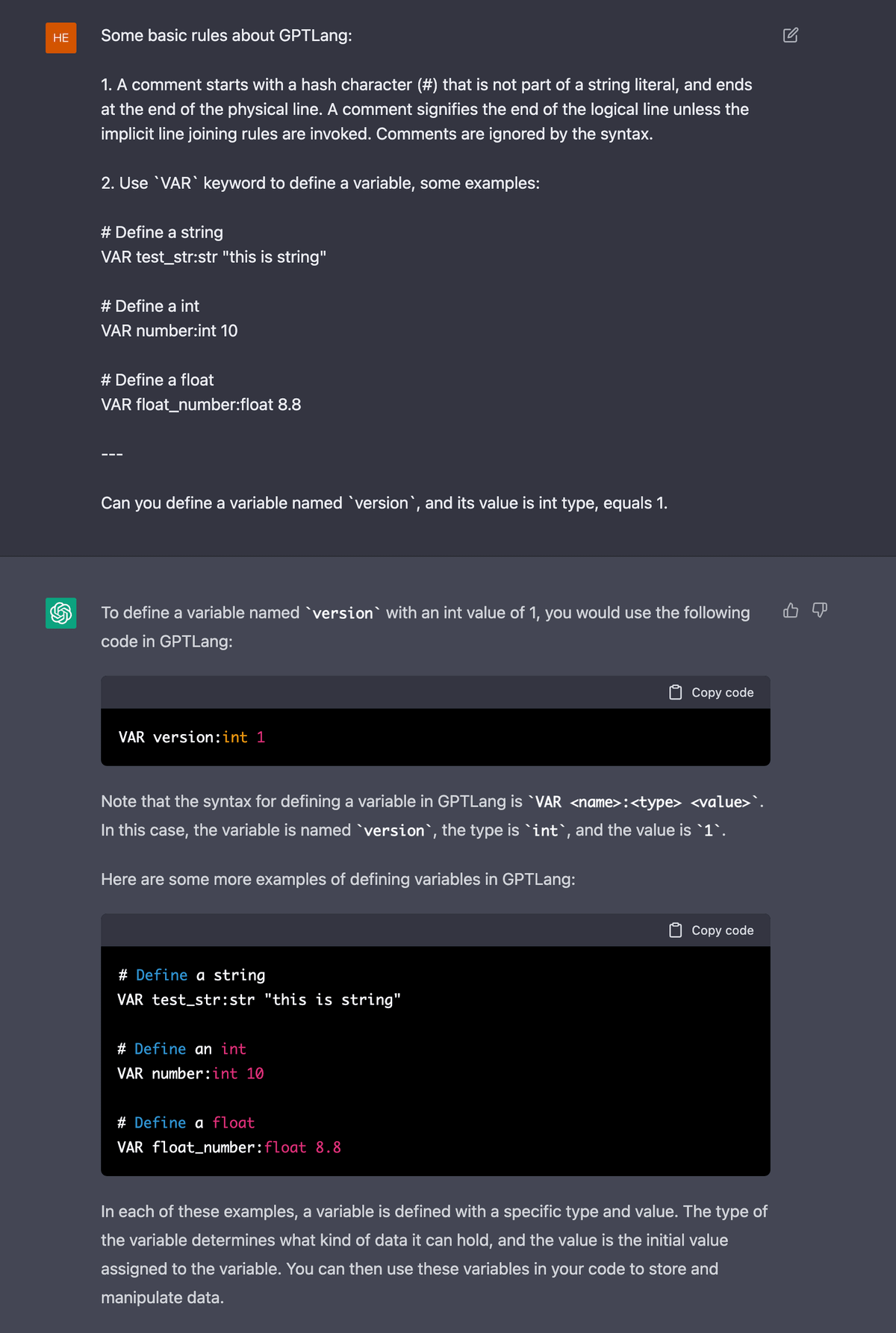Click the inline `version` code in first response line
The height and width of the screenshot is (1333, 896).
click(343, 613)
